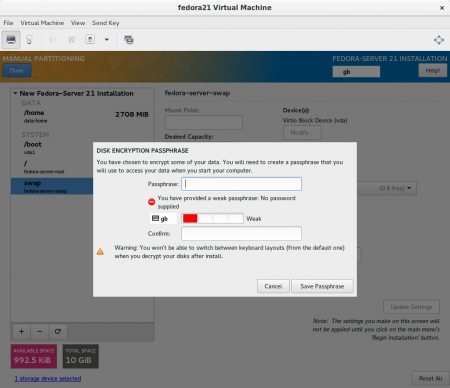Add a new mount point plus button
This screenshot has width=450, height=388.
point(21,331)
